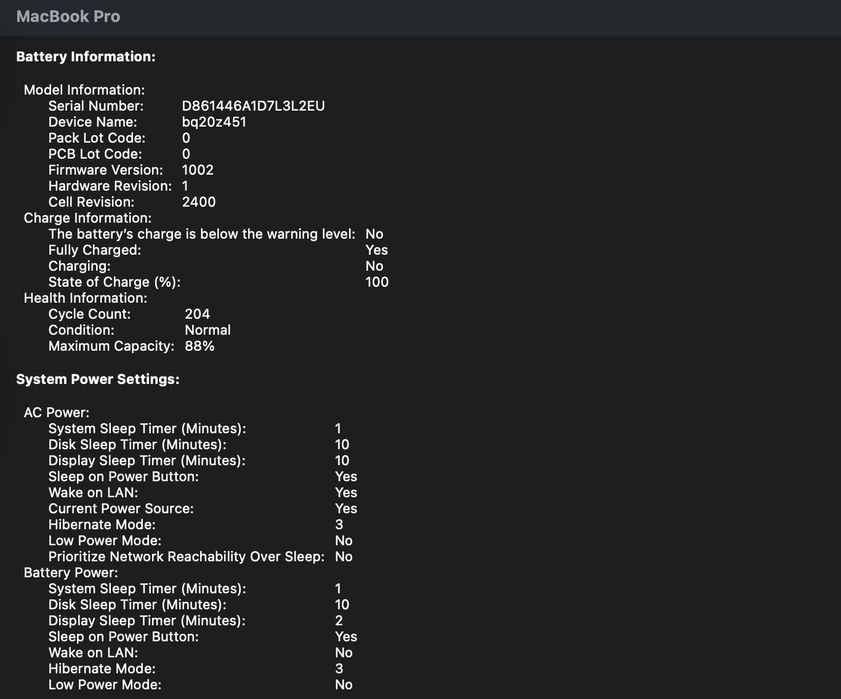
Task: Click State of Charge value 100
Action: 377,282
